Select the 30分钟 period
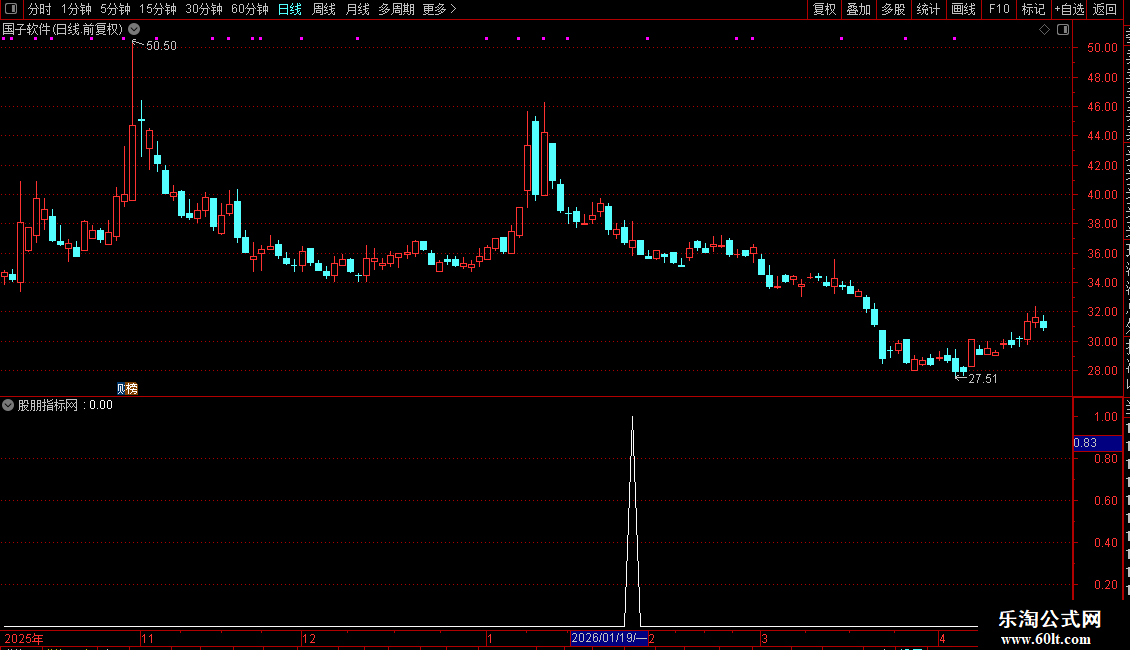The width and height of the screenshot is (1130, 650). tap(204, 9)
